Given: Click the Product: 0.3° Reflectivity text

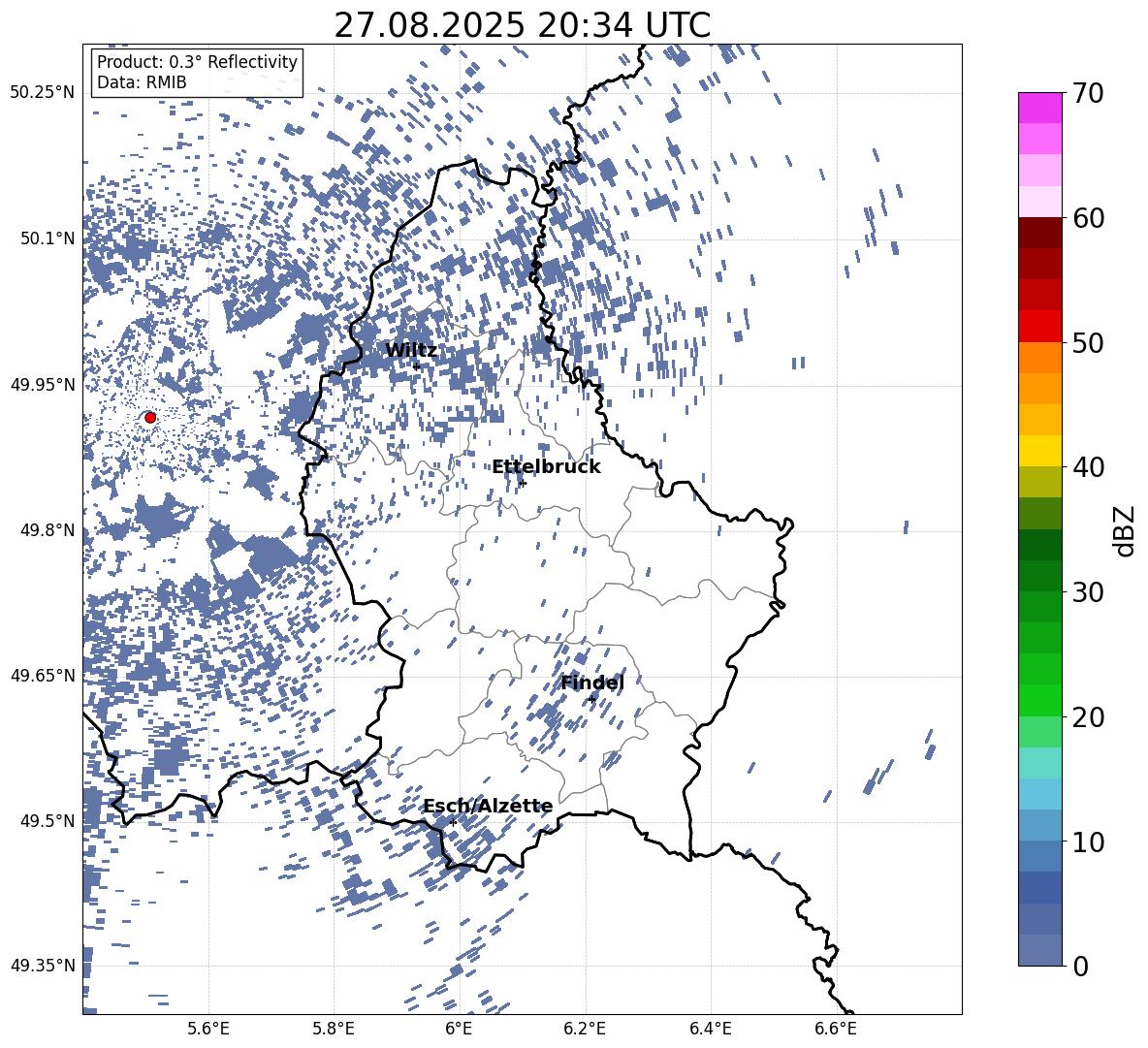Looking at the screenshot, I should 197,61.
